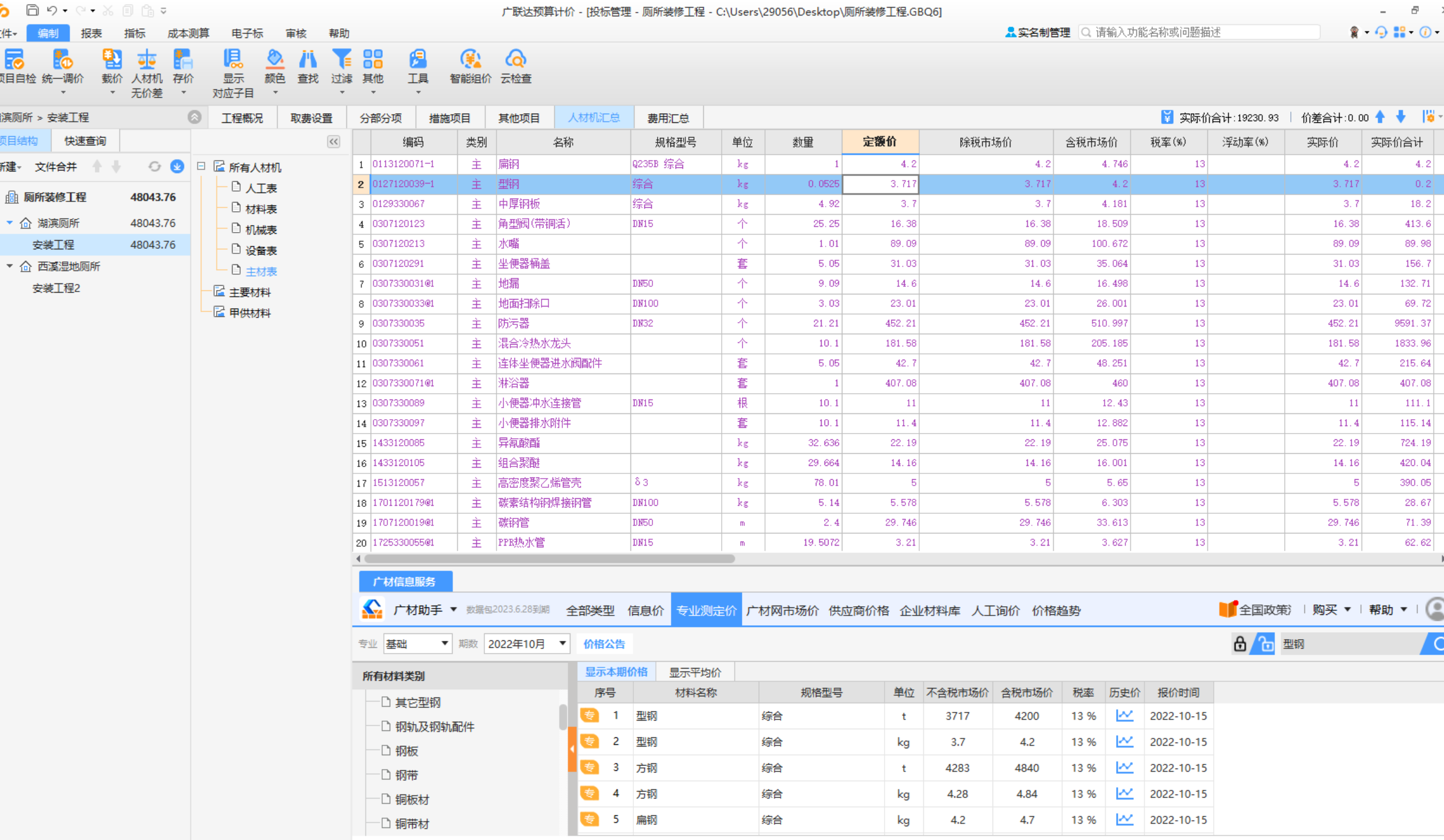Switch to the 措施项目 tab
The image size is (1444, 840).
click(x=450, y=118)
